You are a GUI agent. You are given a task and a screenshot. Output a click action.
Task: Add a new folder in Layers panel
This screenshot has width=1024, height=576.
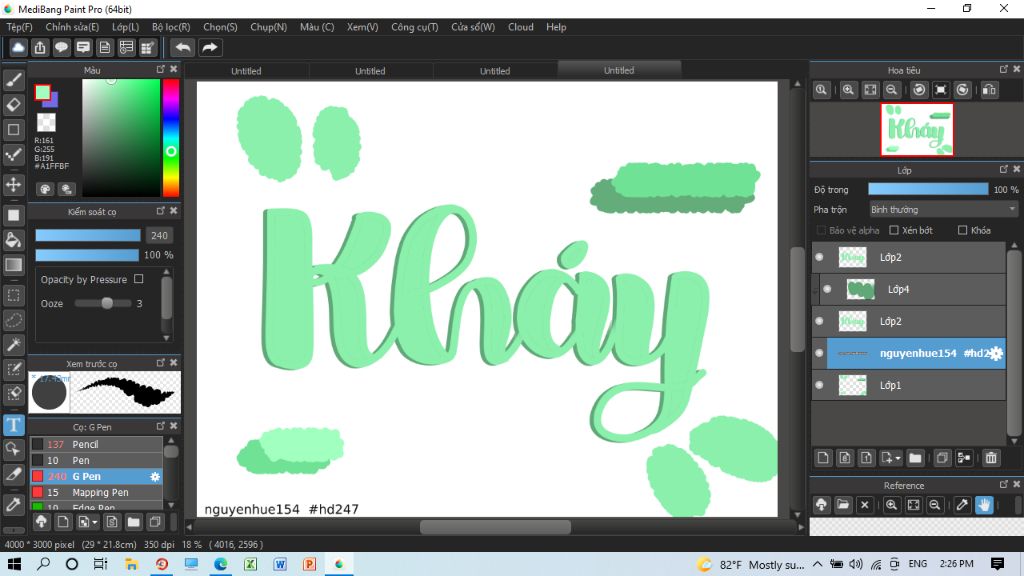(915, 458)
